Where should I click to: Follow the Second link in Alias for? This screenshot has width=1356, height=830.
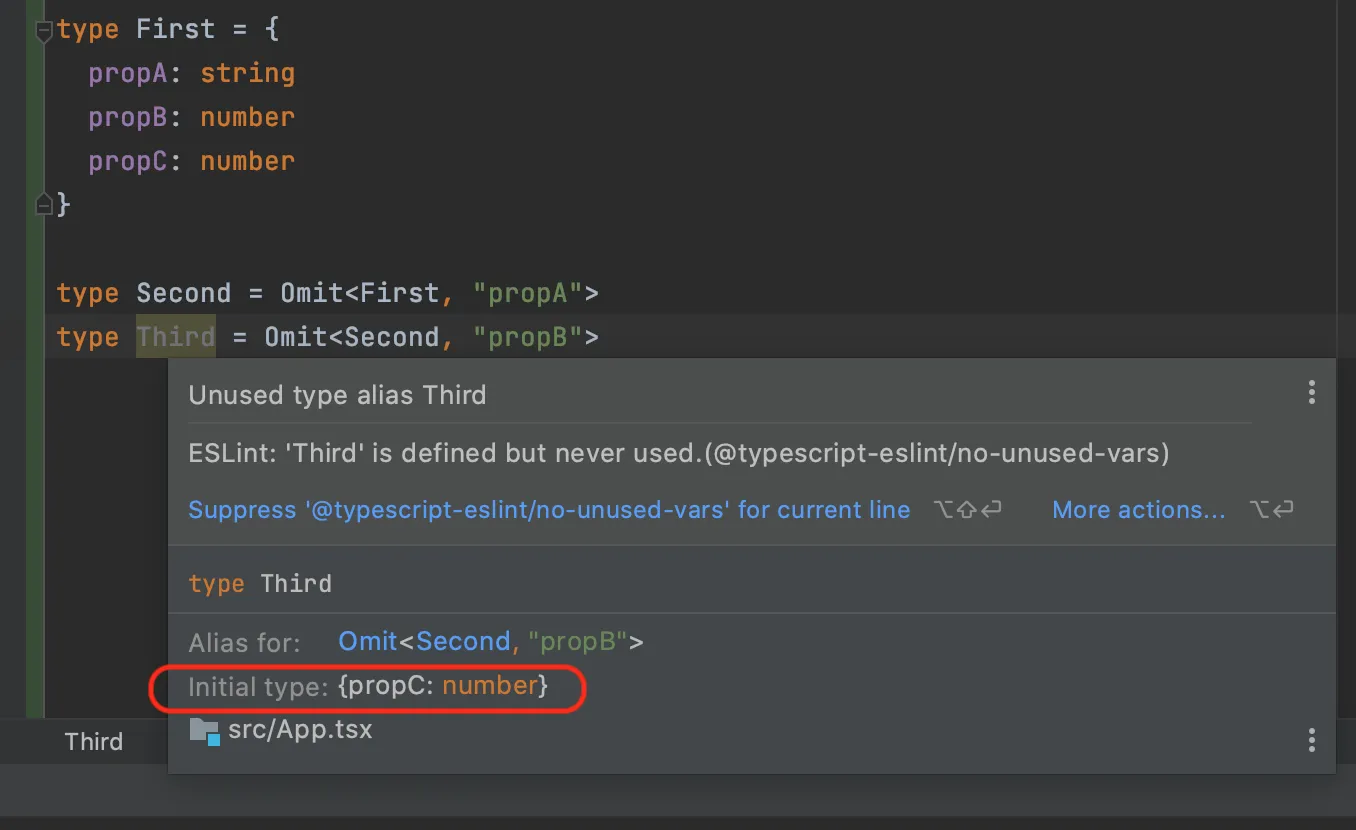pos(463,641)
